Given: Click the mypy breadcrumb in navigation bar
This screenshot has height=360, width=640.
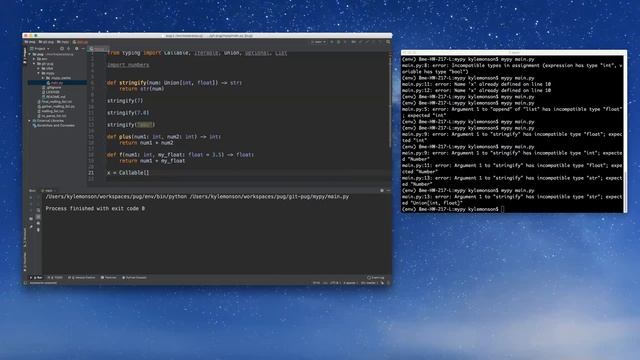Looking at the screenshot, I should click(x=63, y=42).
